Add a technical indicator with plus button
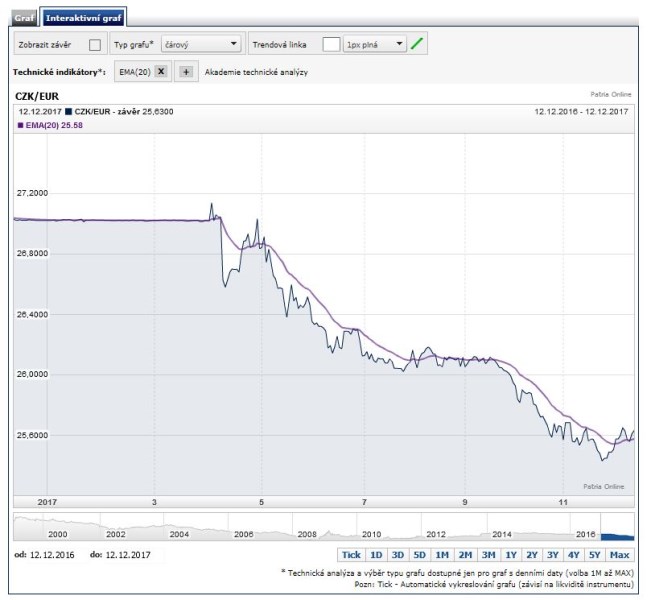The height and width of the screenshot is (600, 651). pos(186,72)
